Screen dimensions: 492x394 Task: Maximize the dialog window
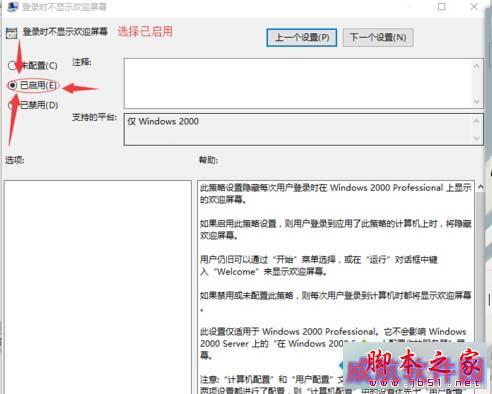point(442,6)
